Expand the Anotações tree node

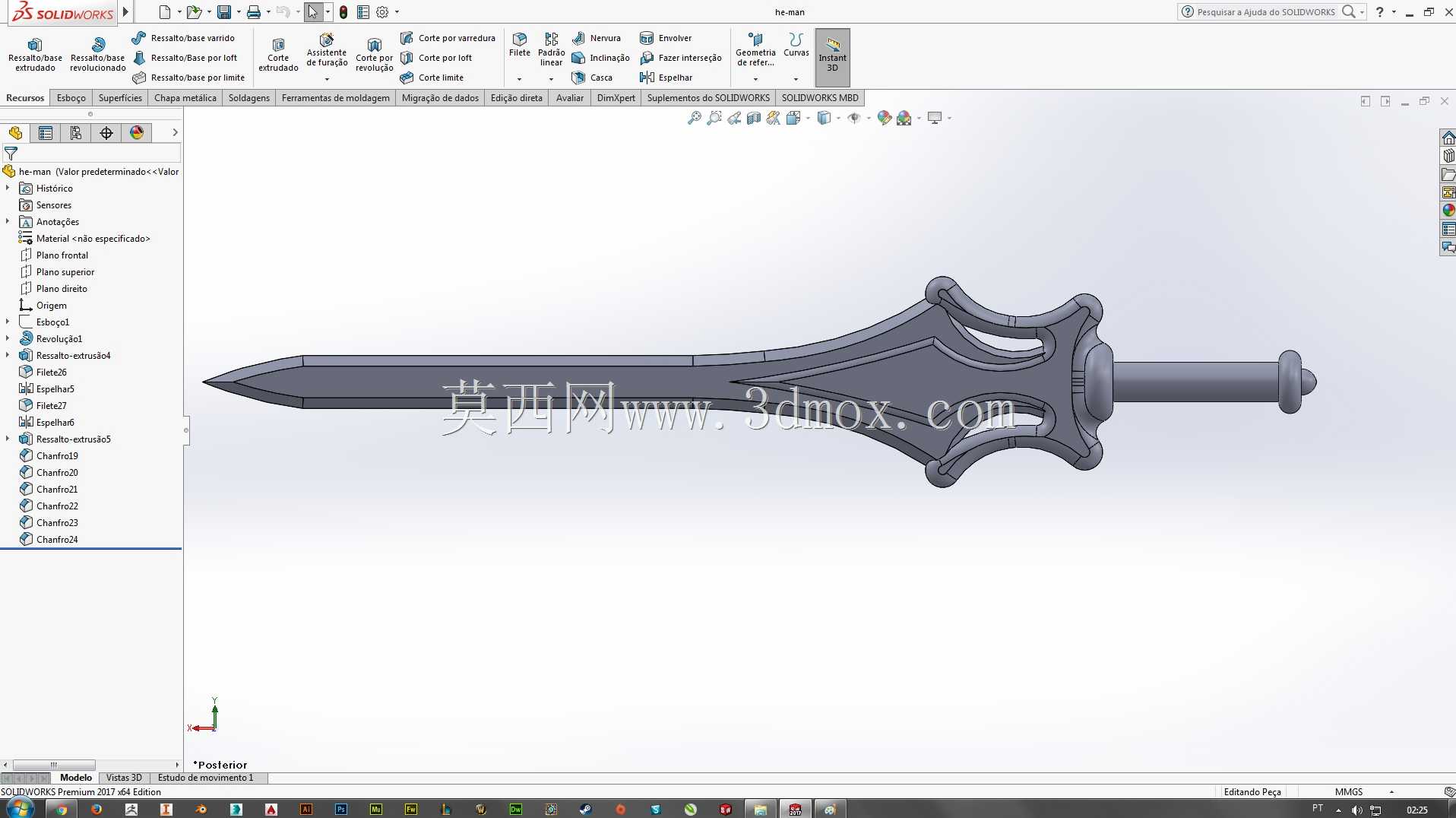tap(8, 221)
